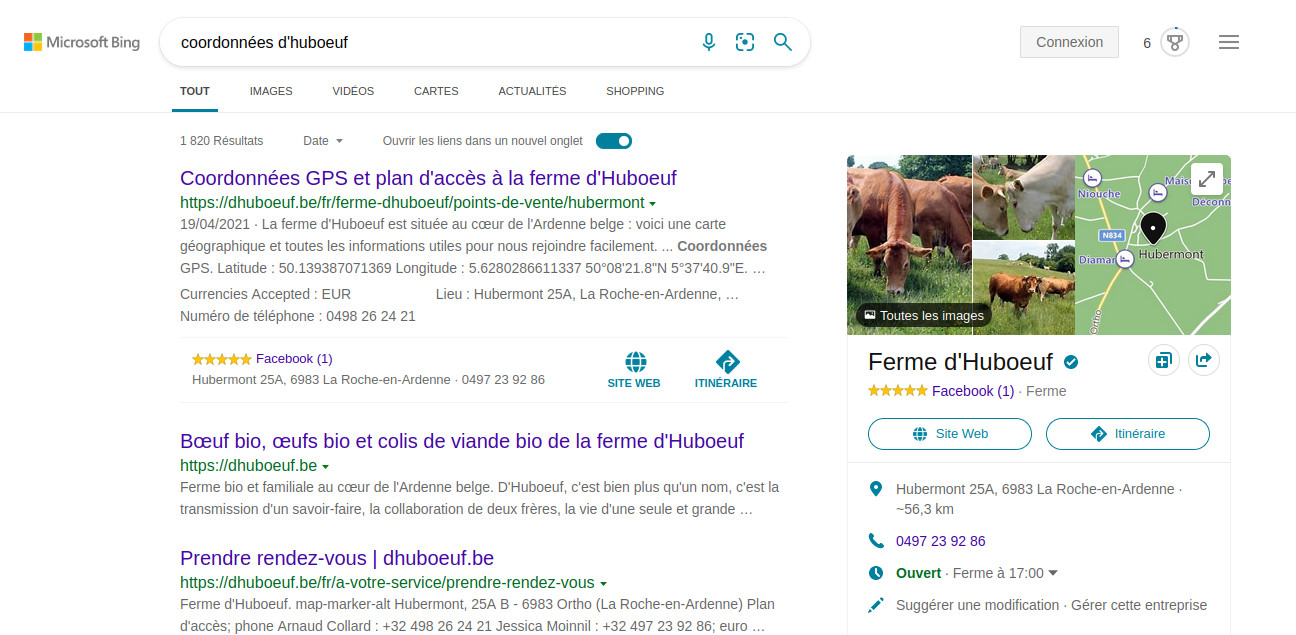
Task: Click the Connexion button
Action: tap(1069, 42)
